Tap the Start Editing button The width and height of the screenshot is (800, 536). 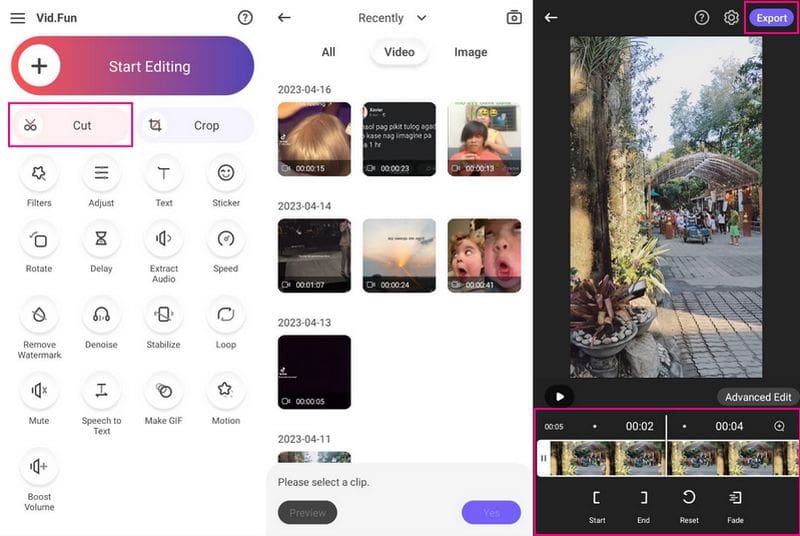tap(133, 66)
